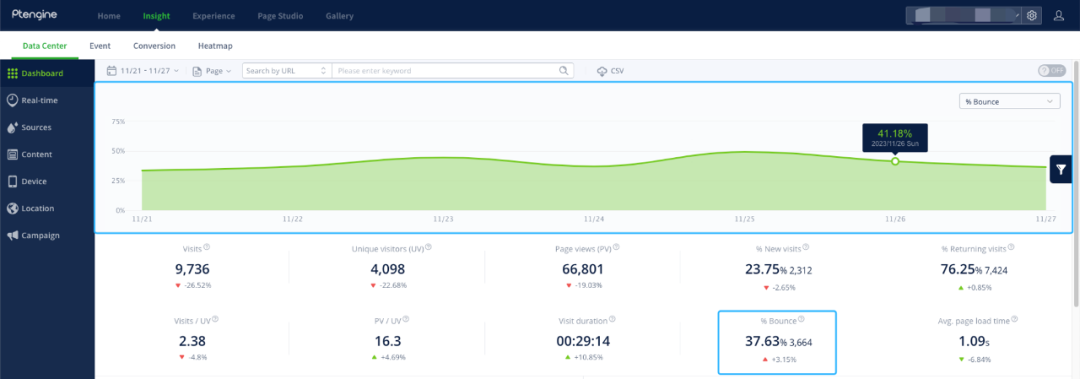Click the 11/26 data point on chart
The height and width of the screenshot is (379, 1080).
[x=895, y=161]
